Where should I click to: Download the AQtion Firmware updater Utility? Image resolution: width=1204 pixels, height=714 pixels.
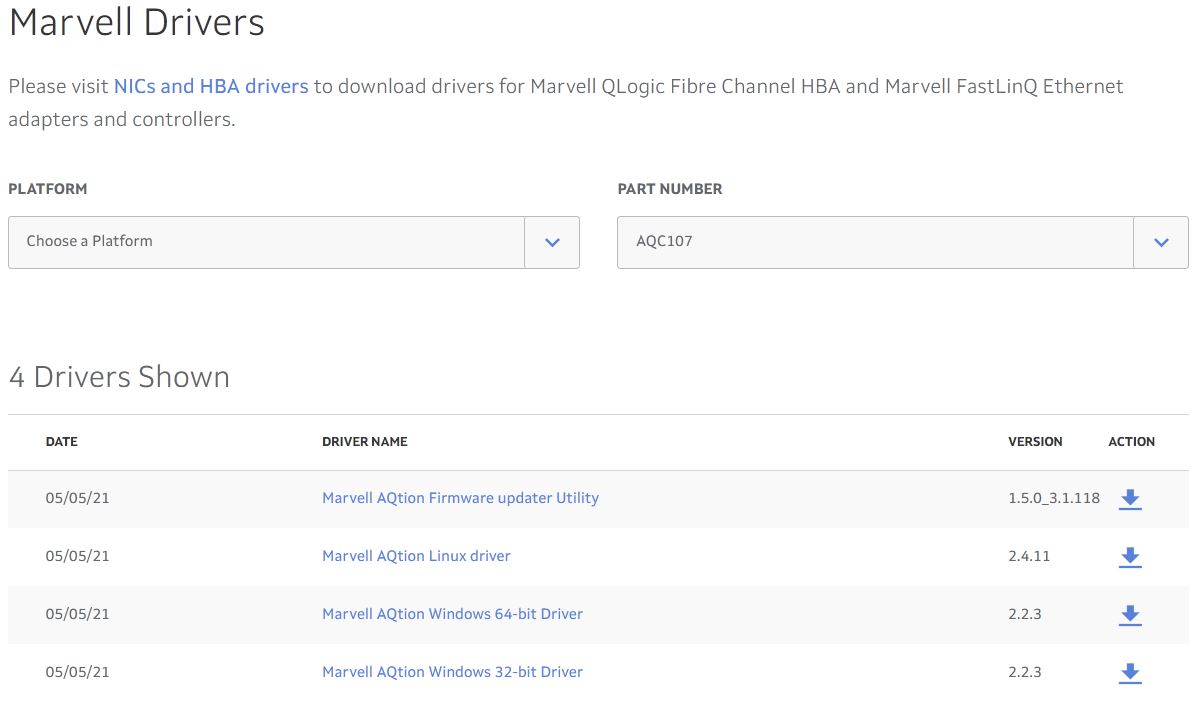(1129, 499)
